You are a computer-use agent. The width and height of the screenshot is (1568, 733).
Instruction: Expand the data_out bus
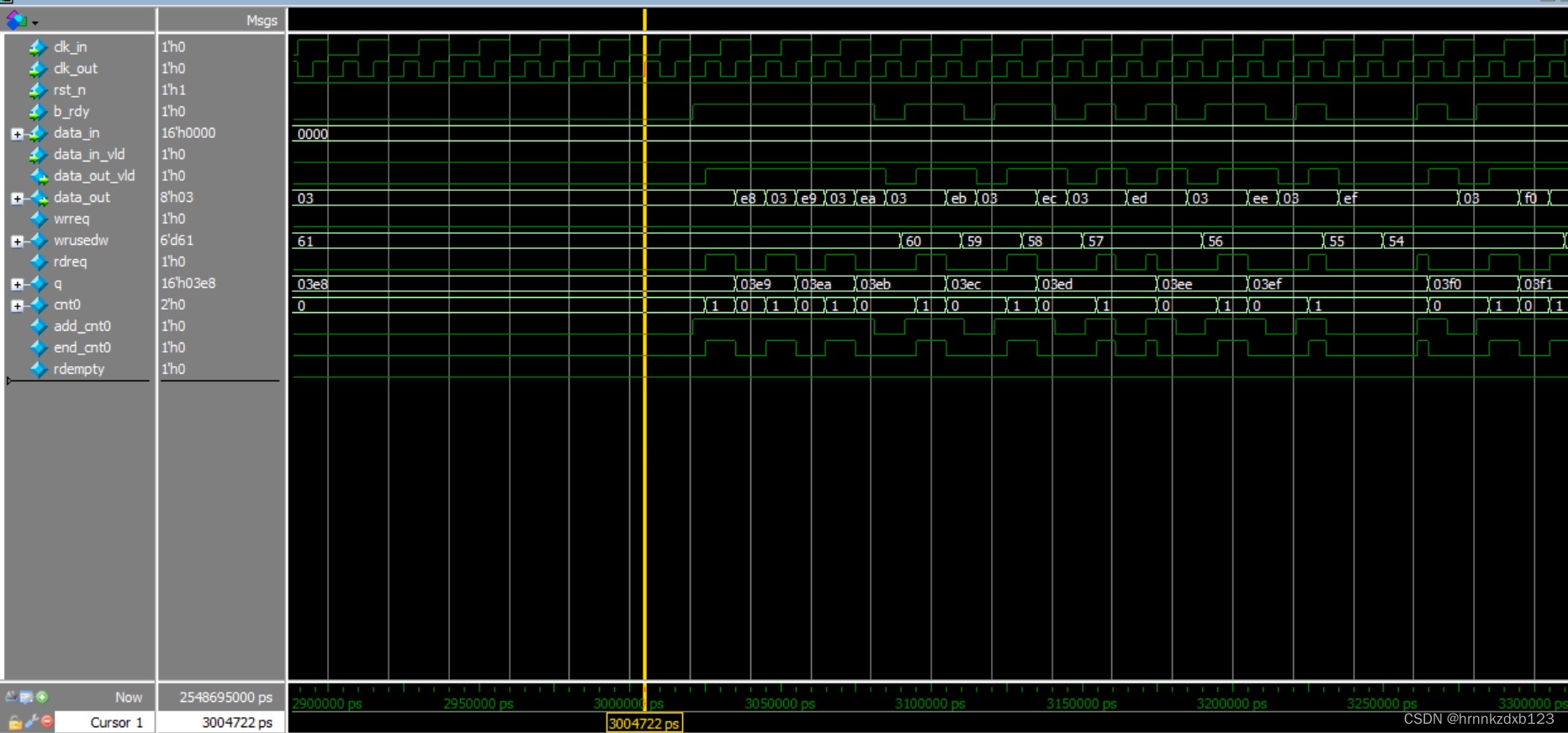point(17,199)
